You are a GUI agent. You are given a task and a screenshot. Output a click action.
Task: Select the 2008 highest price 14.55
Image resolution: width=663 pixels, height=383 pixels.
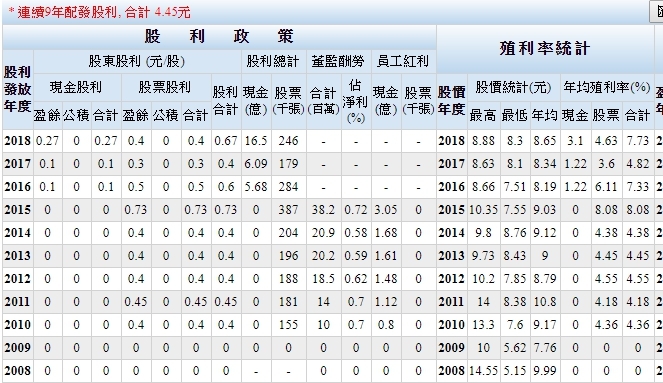[483, 371]
